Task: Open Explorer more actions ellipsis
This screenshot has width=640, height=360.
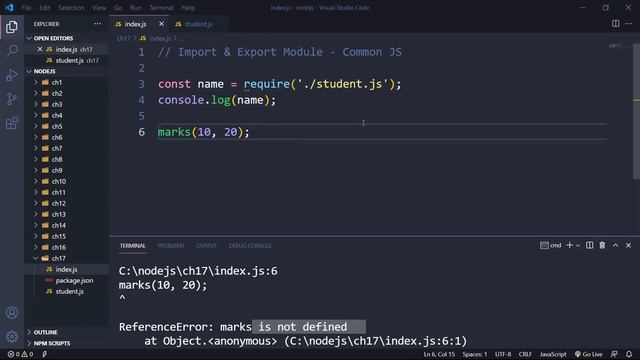Action: pos(97,24)
